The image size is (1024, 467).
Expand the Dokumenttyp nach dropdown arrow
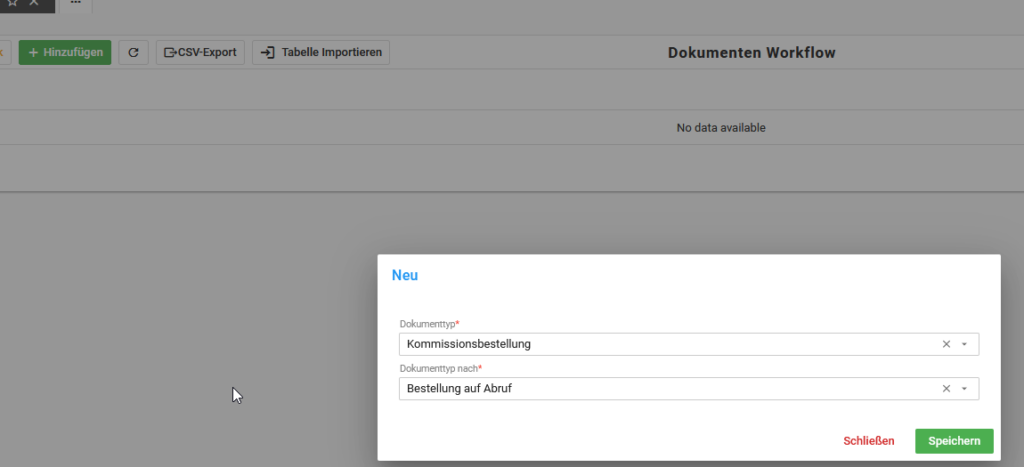965,389
